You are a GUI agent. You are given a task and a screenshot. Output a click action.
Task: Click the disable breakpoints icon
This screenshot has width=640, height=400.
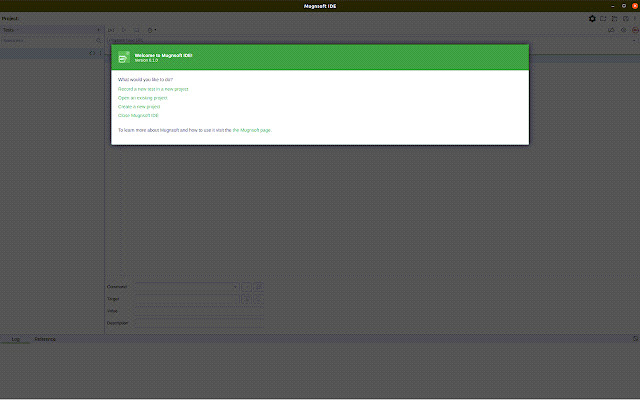click(x=611, y=30)
